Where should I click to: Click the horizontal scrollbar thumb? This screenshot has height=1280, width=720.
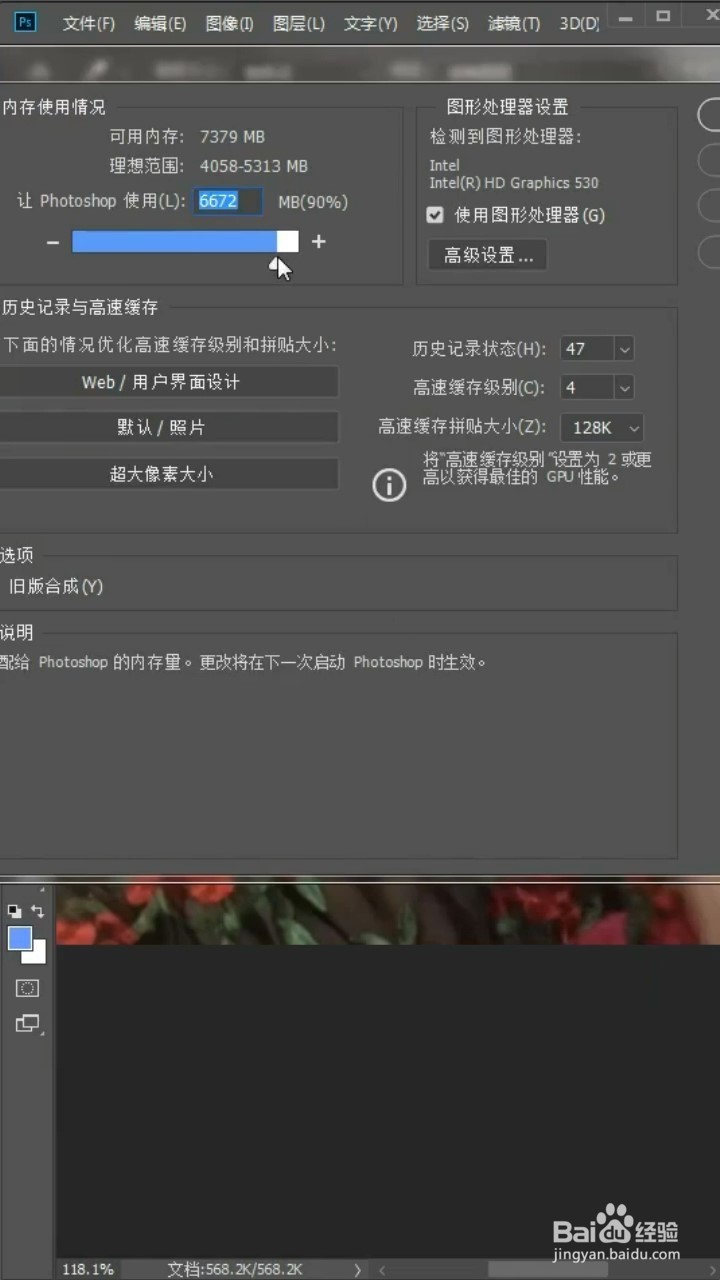[546, 1269]
